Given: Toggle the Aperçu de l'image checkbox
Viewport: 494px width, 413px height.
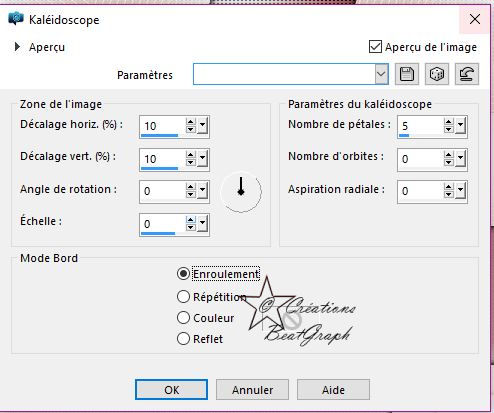Looking at the screenshot, I should pyautogui.click(x=375, y=47).
